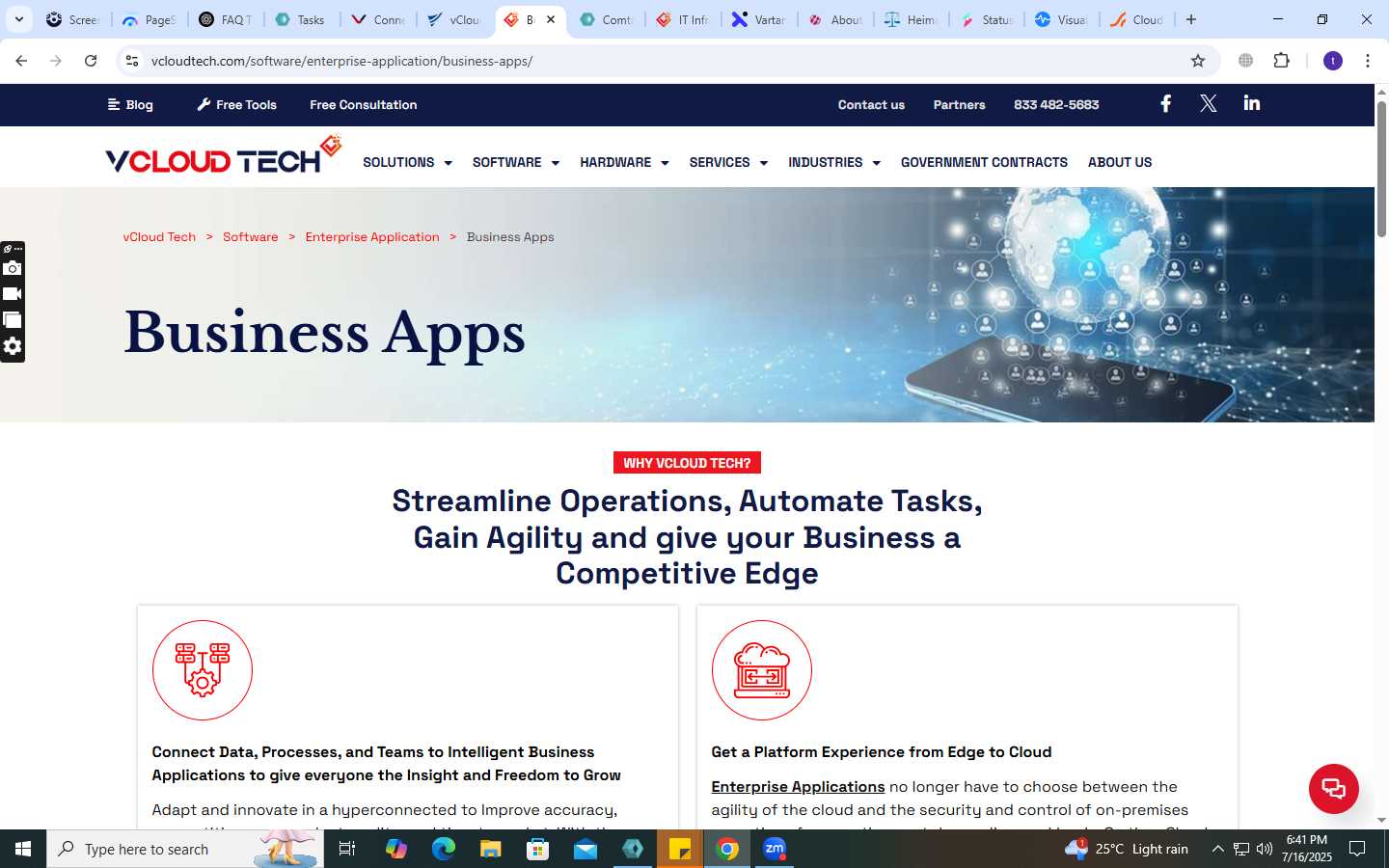Screen dimensions: 1389x868
Task: Open the X social media icon
Action: 1208,103
